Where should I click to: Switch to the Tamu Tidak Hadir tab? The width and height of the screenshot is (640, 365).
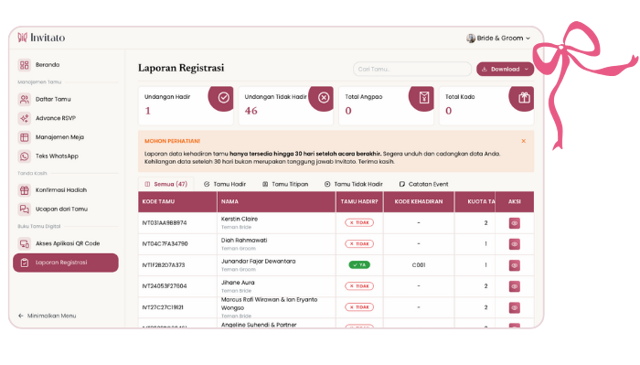click(353, 184)
